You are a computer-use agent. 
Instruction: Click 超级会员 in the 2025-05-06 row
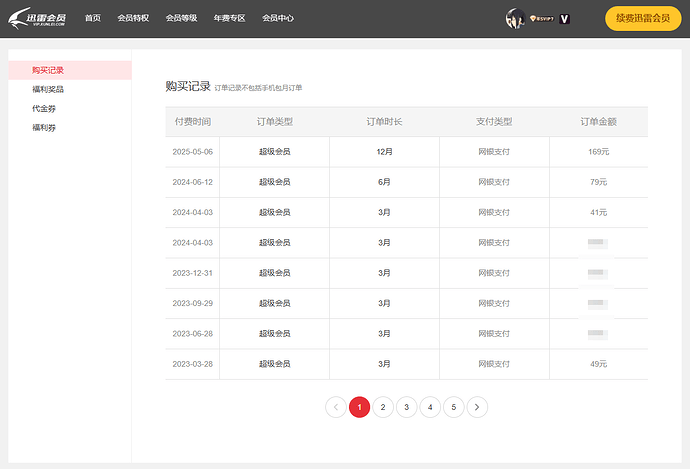click(x=275, y=152)
